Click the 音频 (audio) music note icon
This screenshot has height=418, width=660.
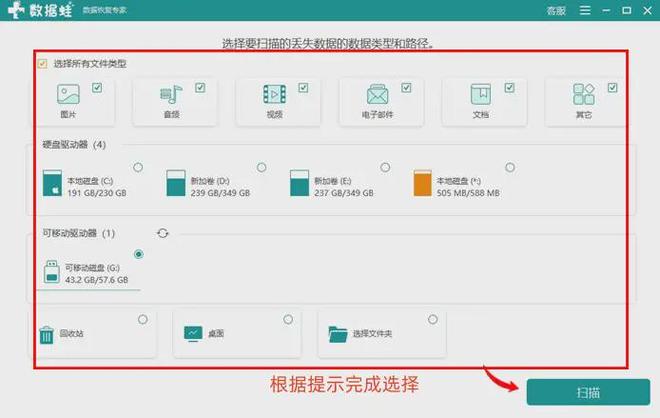point(171,95)
